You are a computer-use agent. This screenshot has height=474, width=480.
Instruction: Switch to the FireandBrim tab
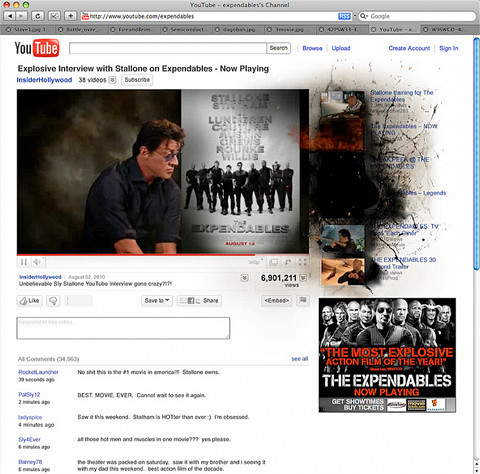[x=134, y=29]
